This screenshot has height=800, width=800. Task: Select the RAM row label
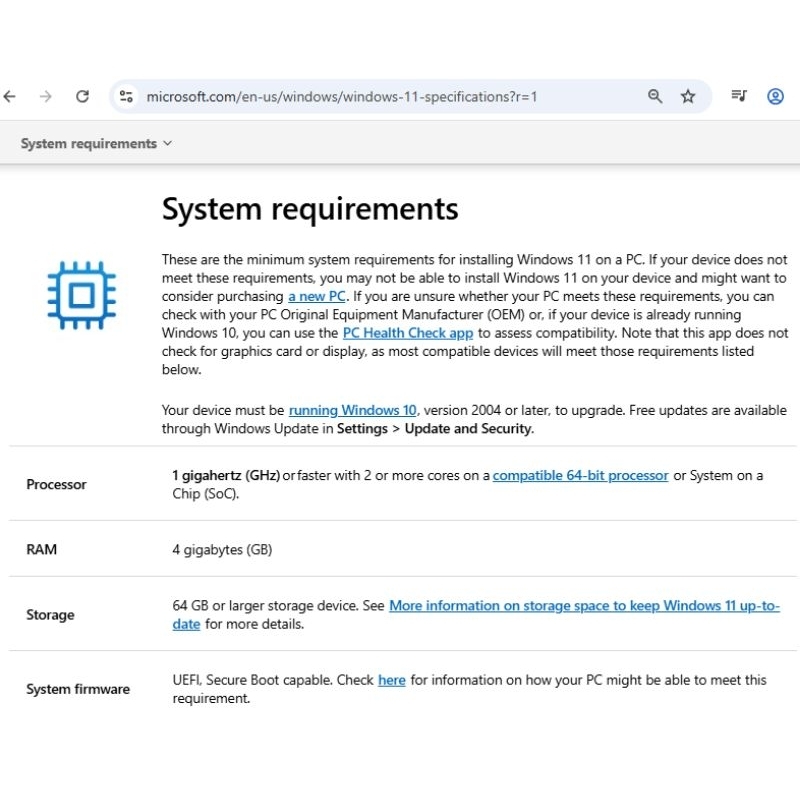pos(41,550)
